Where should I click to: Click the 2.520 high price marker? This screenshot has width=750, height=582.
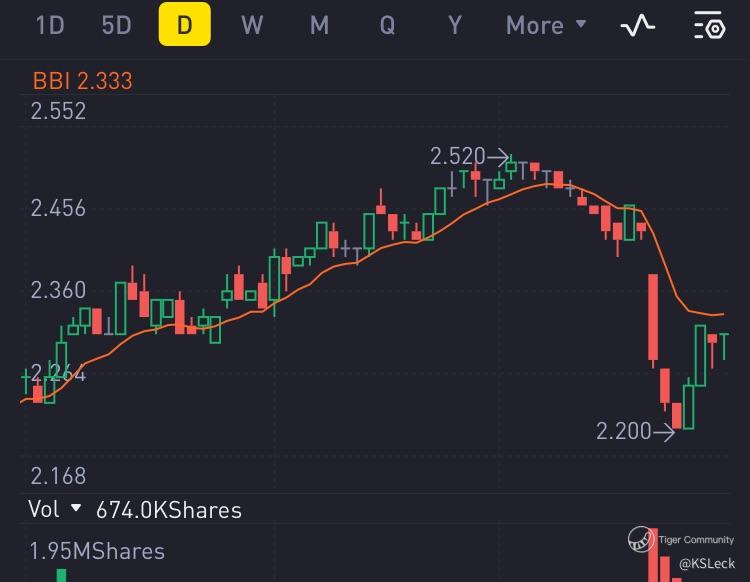click(457, 156)
